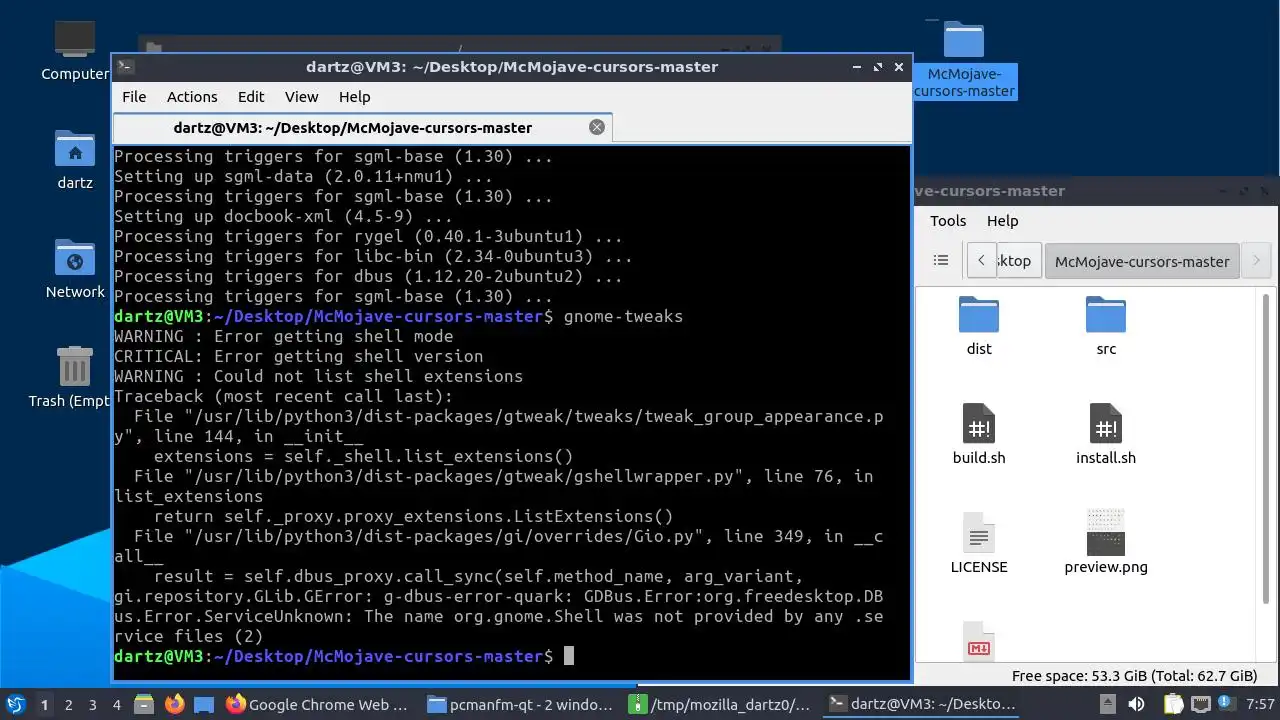Viewport: 1280px width, 720px height.
Task: Open the file manager Tools menu
Action: (x=948, y=221)
